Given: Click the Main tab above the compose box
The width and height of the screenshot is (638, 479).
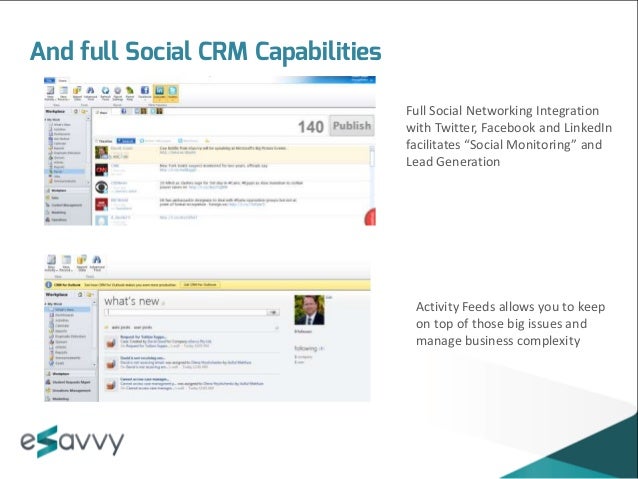Looking at the screenshot, I should pyautogui.click(x=102, y=112).
